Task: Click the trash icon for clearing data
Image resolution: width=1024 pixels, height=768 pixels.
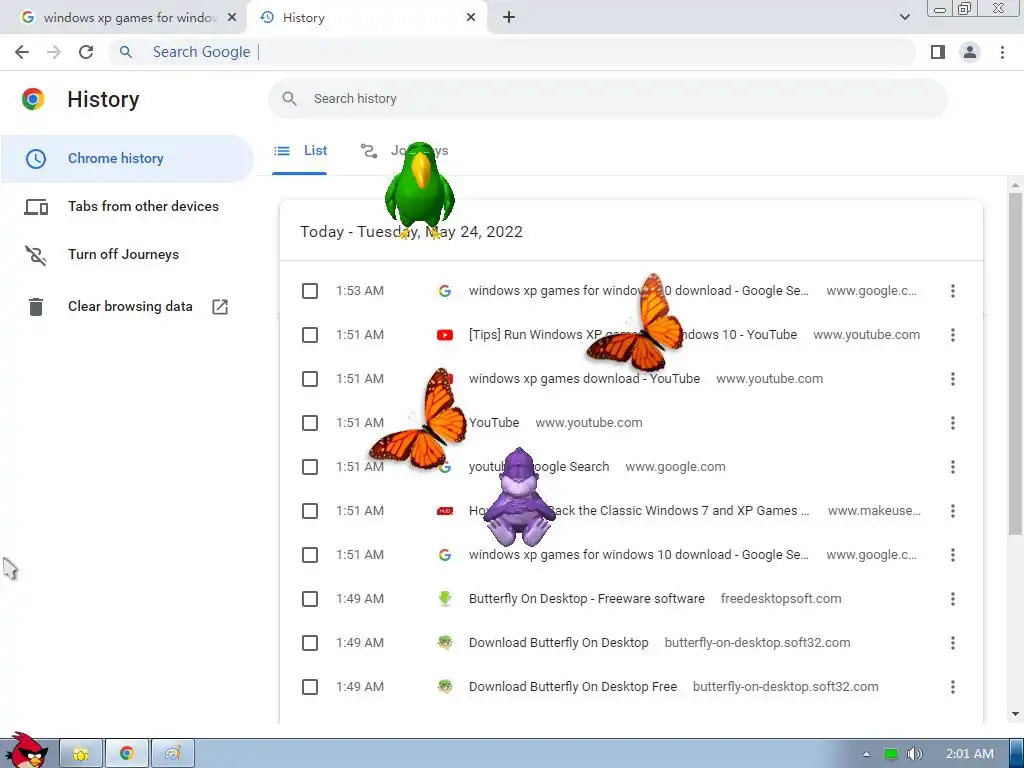Action: pyautogui.click(x=36, y=306)
